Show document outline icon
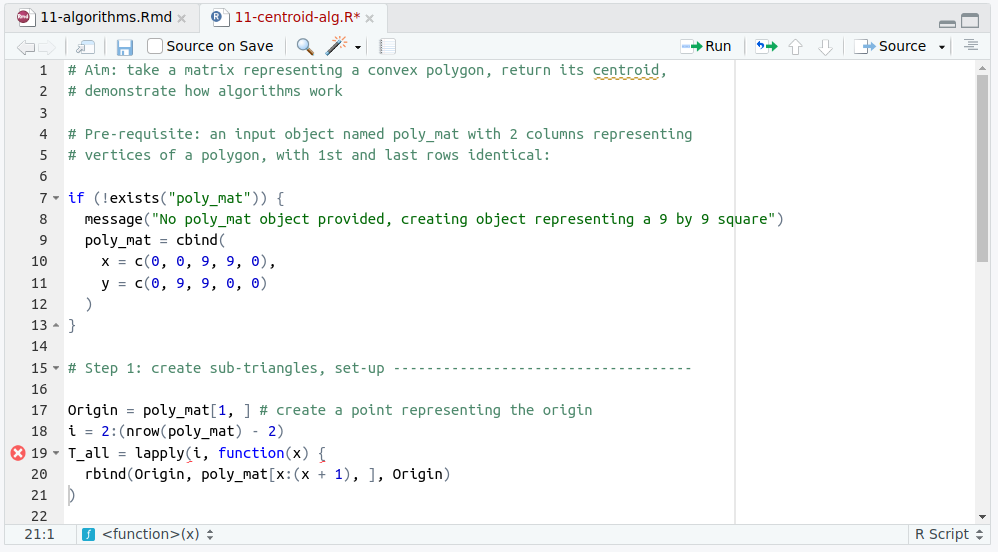 click(971, 46)
